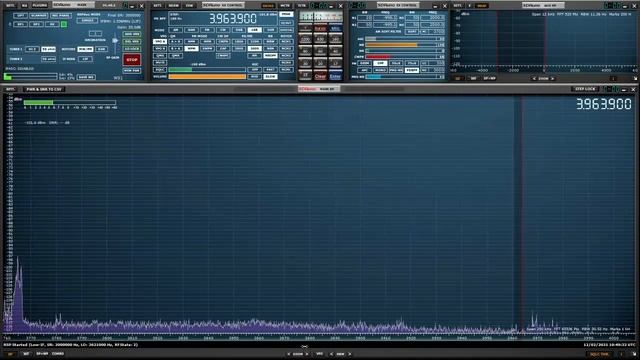
Task: Open the SCANNER panel
Action: click(39, 16)
